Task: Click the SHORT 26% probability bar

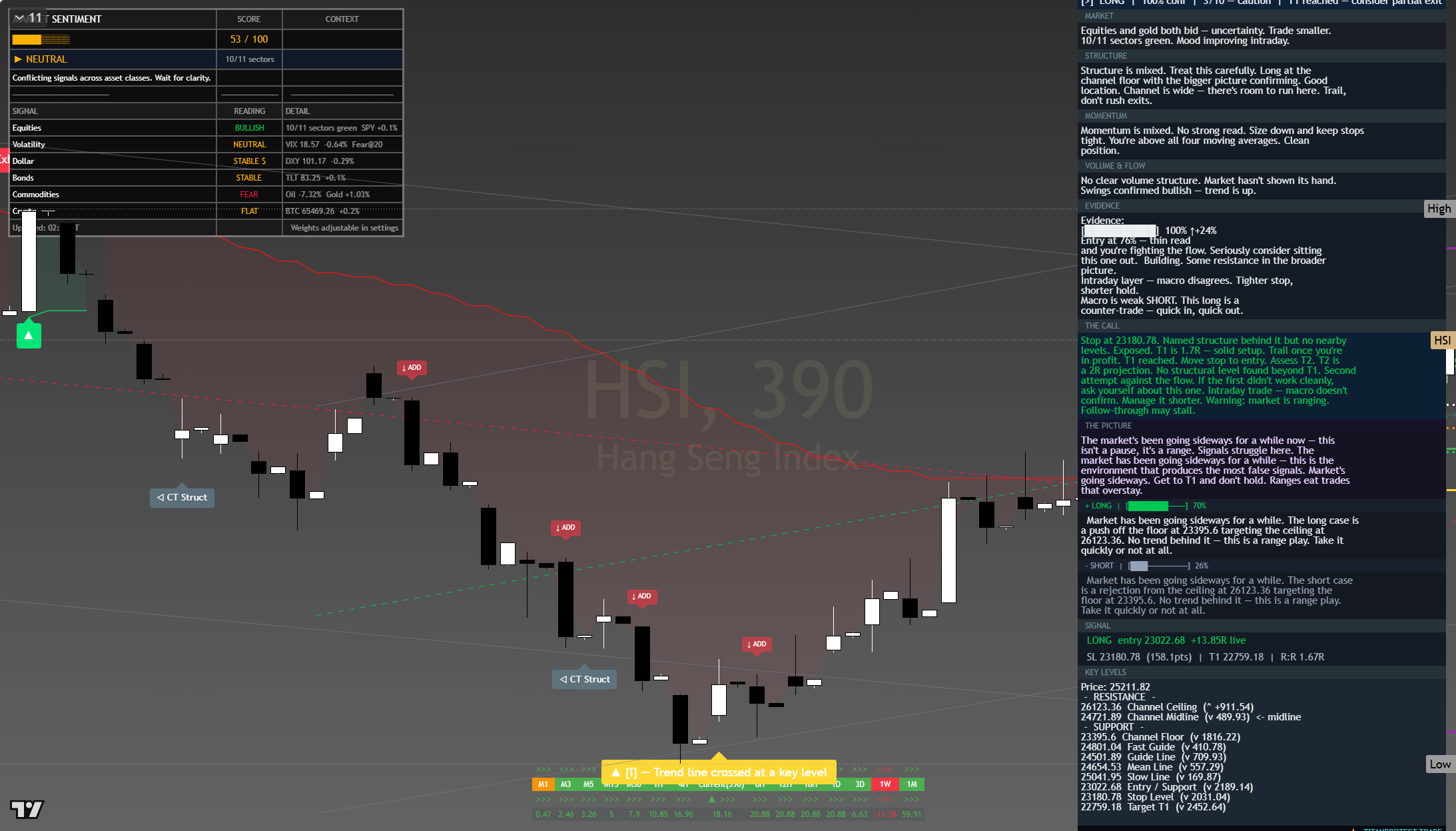Action: (1160, 566)
